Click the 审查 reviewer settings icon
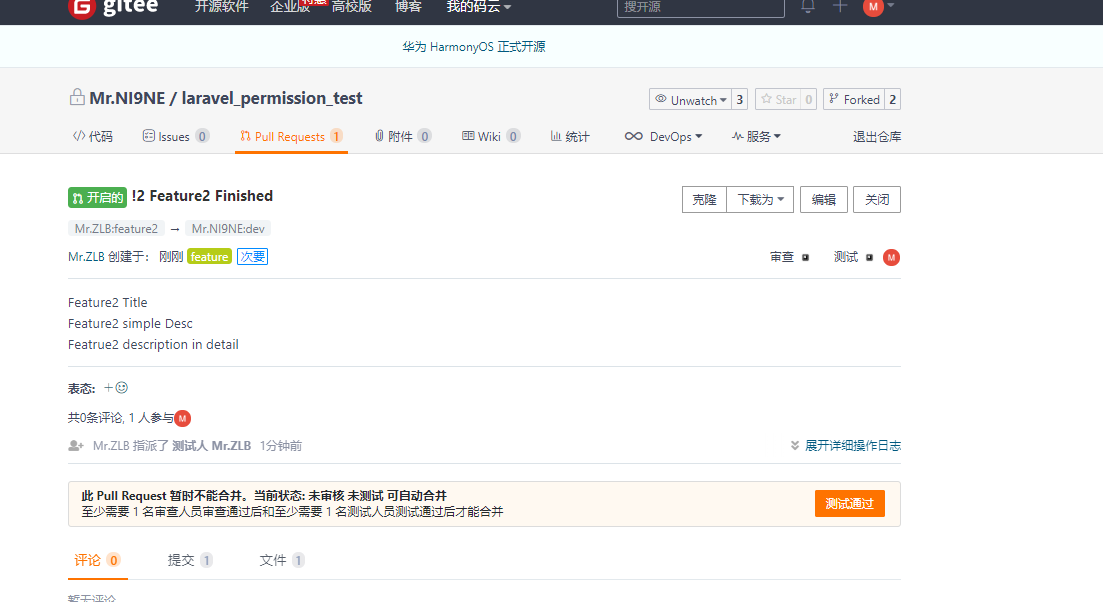Image resolution: width=1103 pixels, height=602 pixels. 806,257
